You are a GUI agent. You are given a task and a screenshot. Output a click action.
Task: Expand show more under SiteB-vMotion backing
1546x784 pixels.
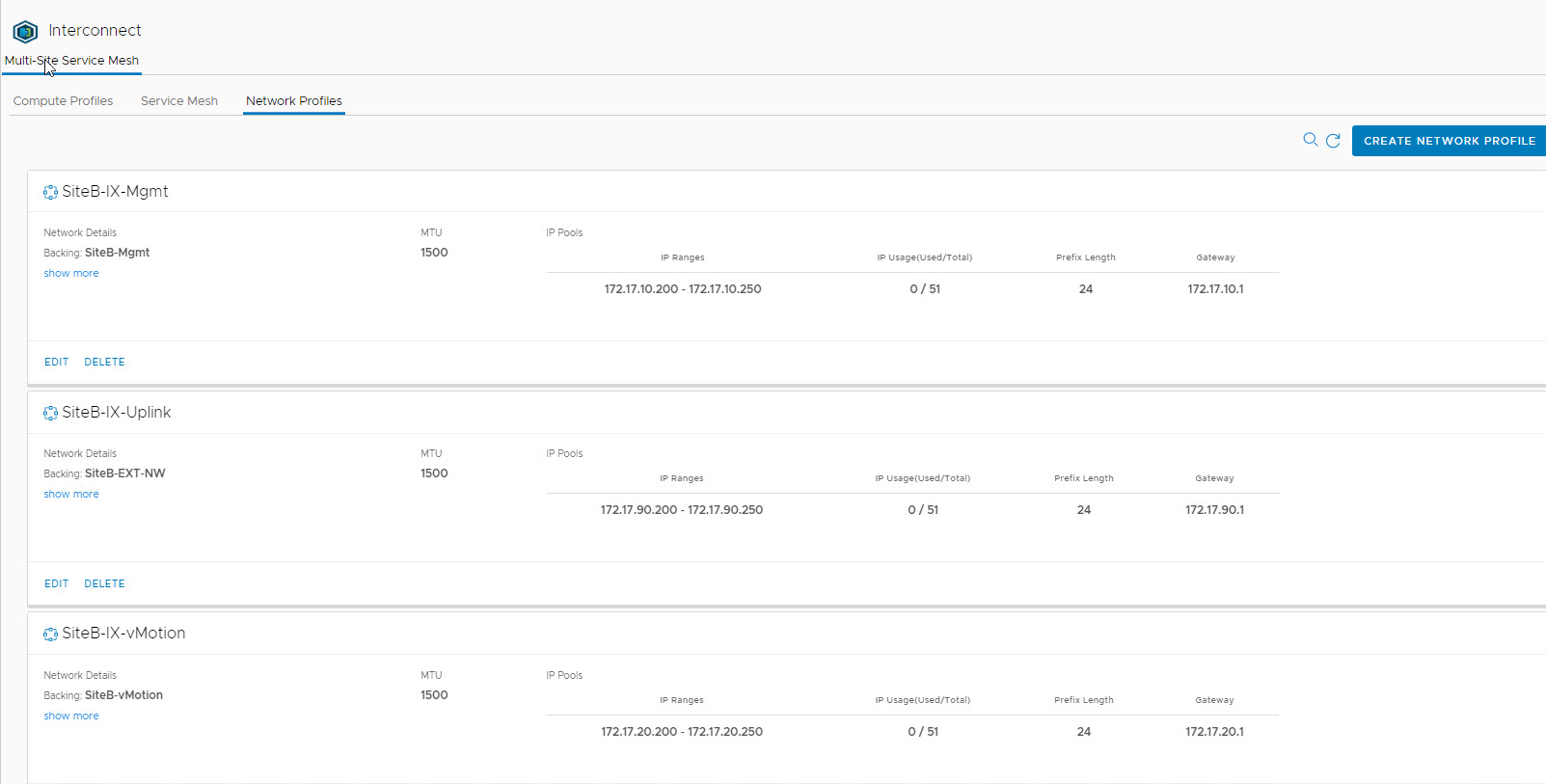point(71,716)
